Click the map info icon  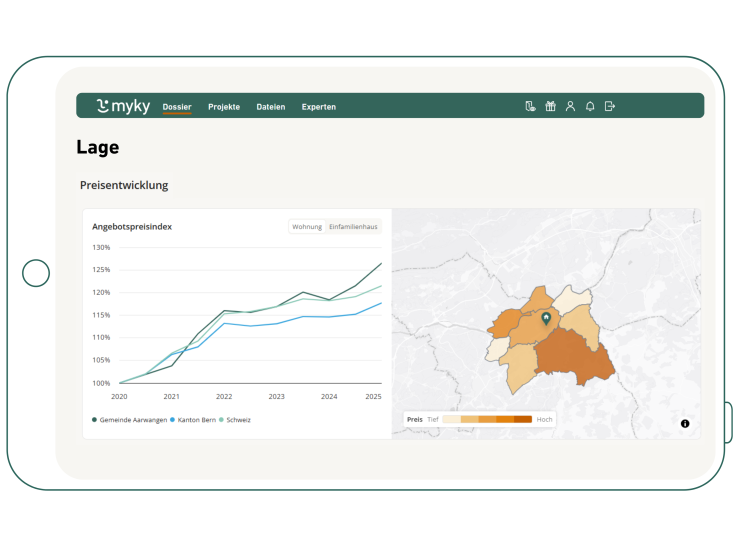[x=685, y=424]
